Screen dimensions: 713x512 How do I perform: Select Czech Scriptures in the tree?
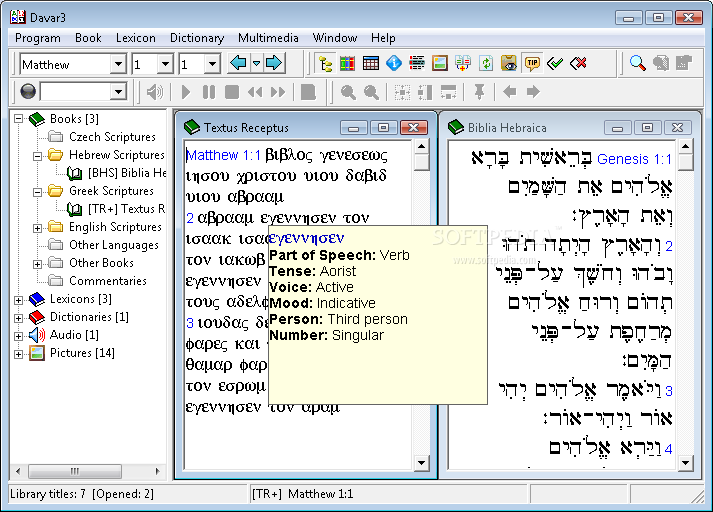tap(112, 137)
